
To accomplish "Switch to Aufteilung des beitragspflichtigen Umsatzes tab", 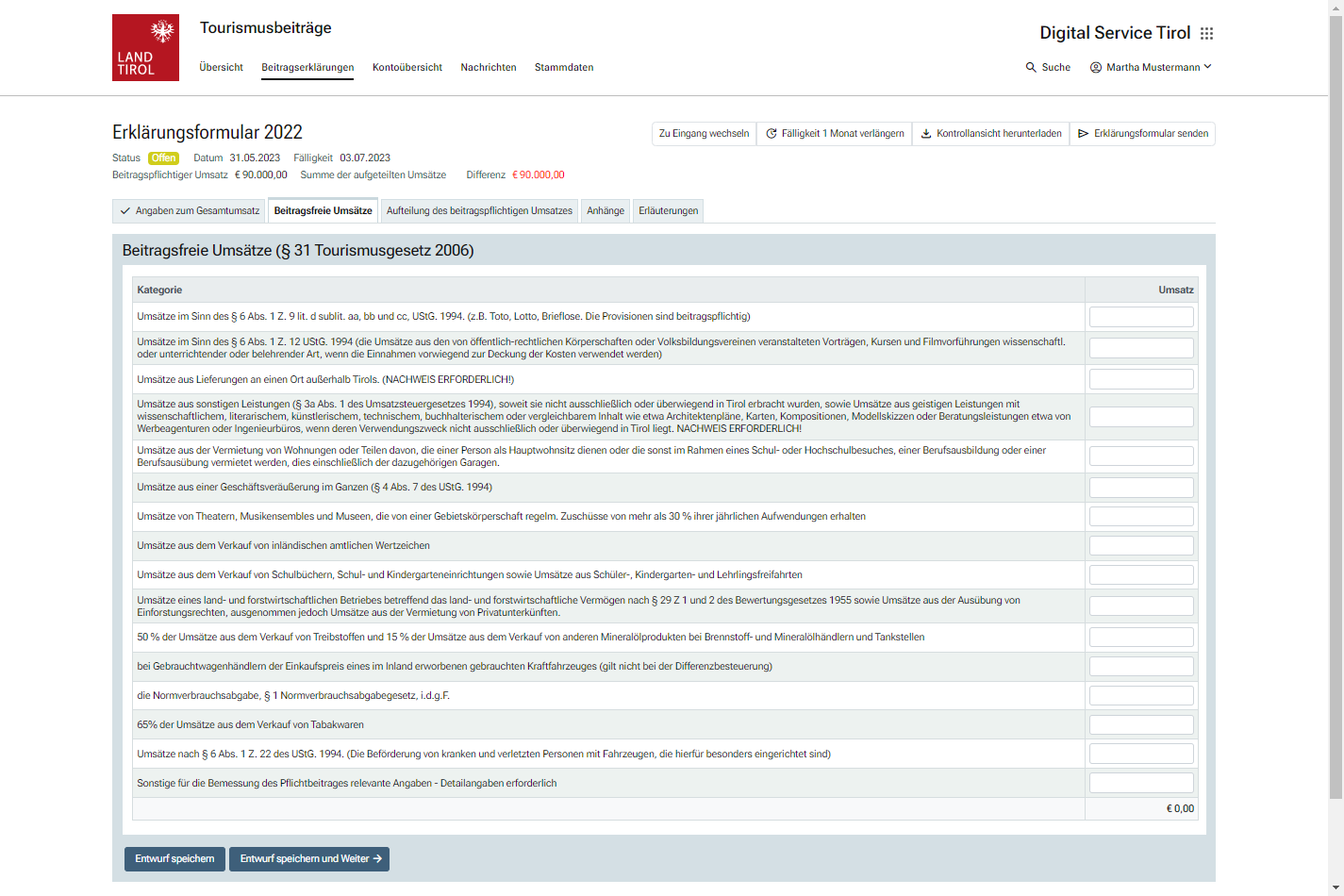I will coord(479,211).
